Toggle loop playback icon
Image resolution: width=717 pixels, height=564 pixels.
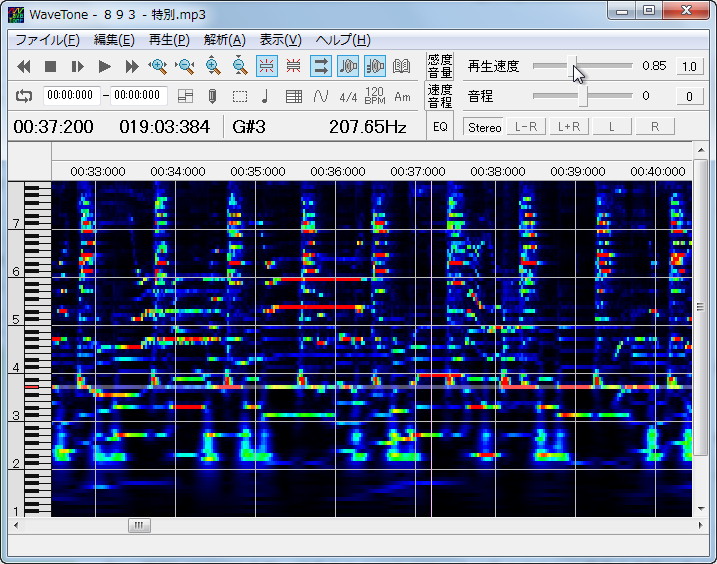tap(24, 96)
